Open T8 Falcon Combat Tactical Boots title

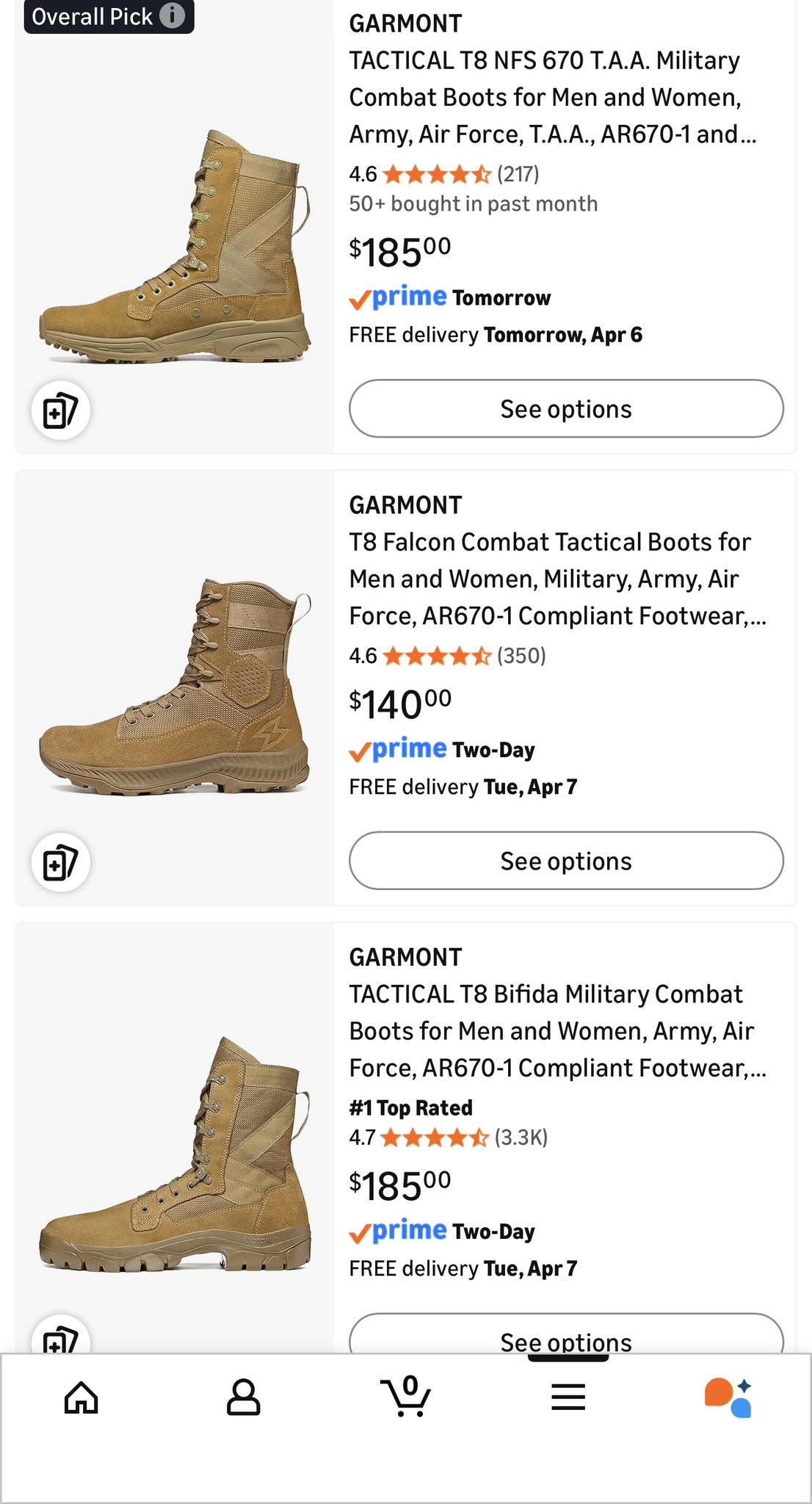click(558, 579)
